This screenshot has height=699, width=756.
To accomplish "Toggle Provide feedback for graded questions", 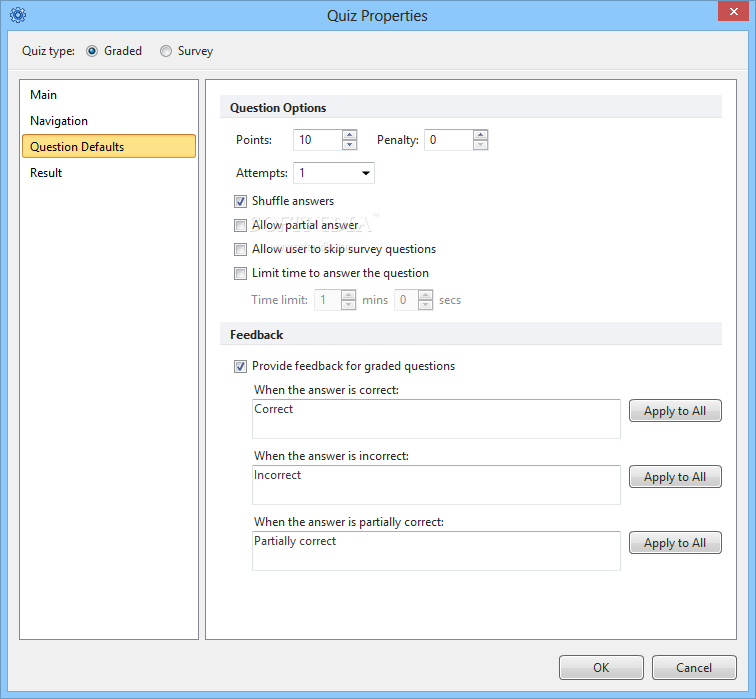I will (240, 366).
